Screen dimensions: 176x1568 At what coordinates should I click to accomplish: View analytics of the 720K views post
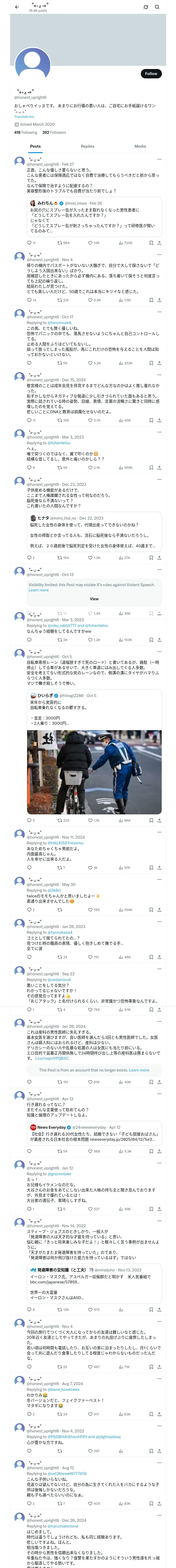(125, 243)
